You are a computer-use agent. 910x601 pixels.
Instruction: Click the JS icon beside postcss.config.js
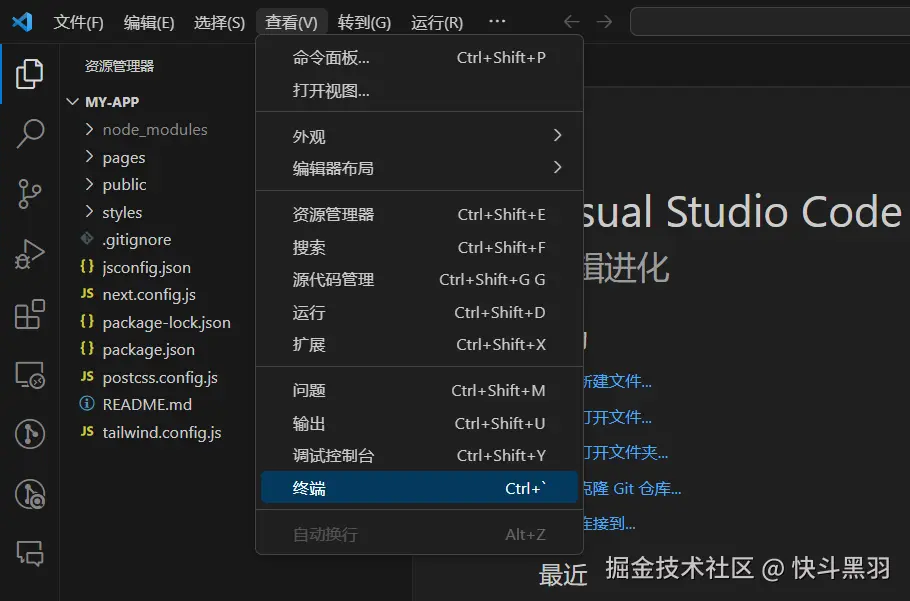coord(87,376)
